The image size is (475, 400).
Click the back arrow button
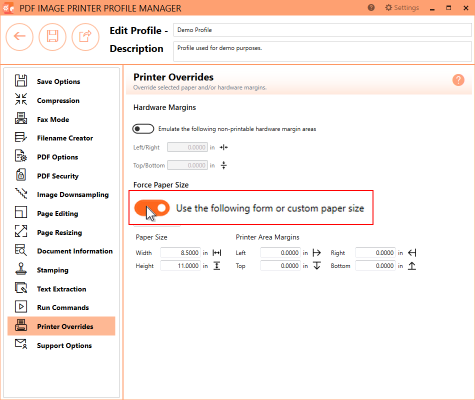pyautogui.click(x=20, y=36)
